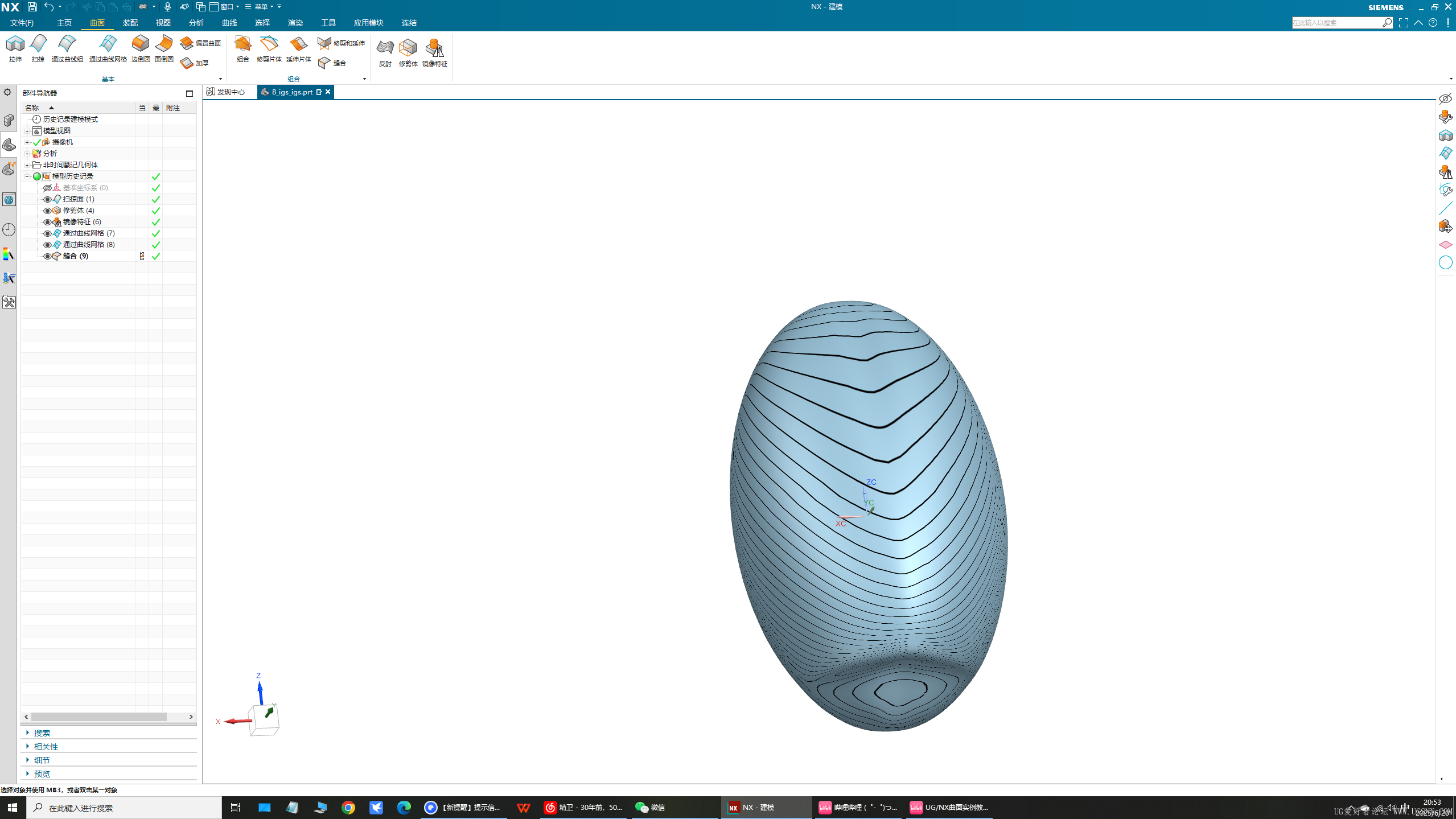Click the Undo arrow in title bar
This screenshot has width=1456, height=819.
tap(49, 7)
